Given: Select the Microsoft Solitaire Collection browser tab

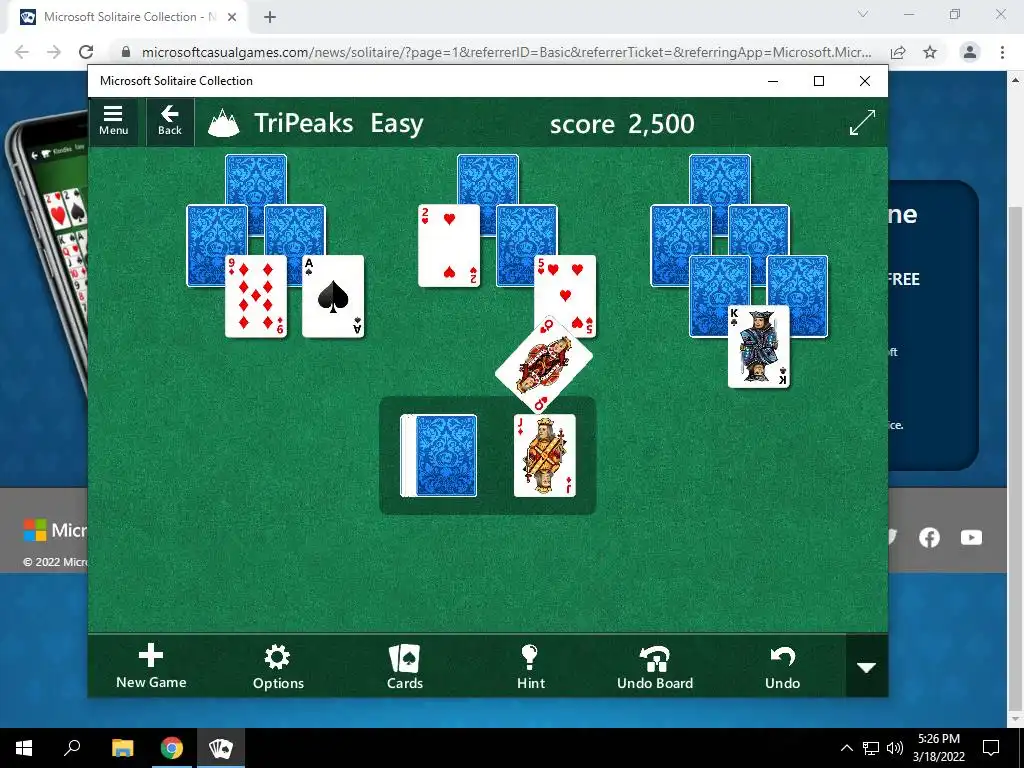Looking at the screenshot, I should tap(129, 17).
